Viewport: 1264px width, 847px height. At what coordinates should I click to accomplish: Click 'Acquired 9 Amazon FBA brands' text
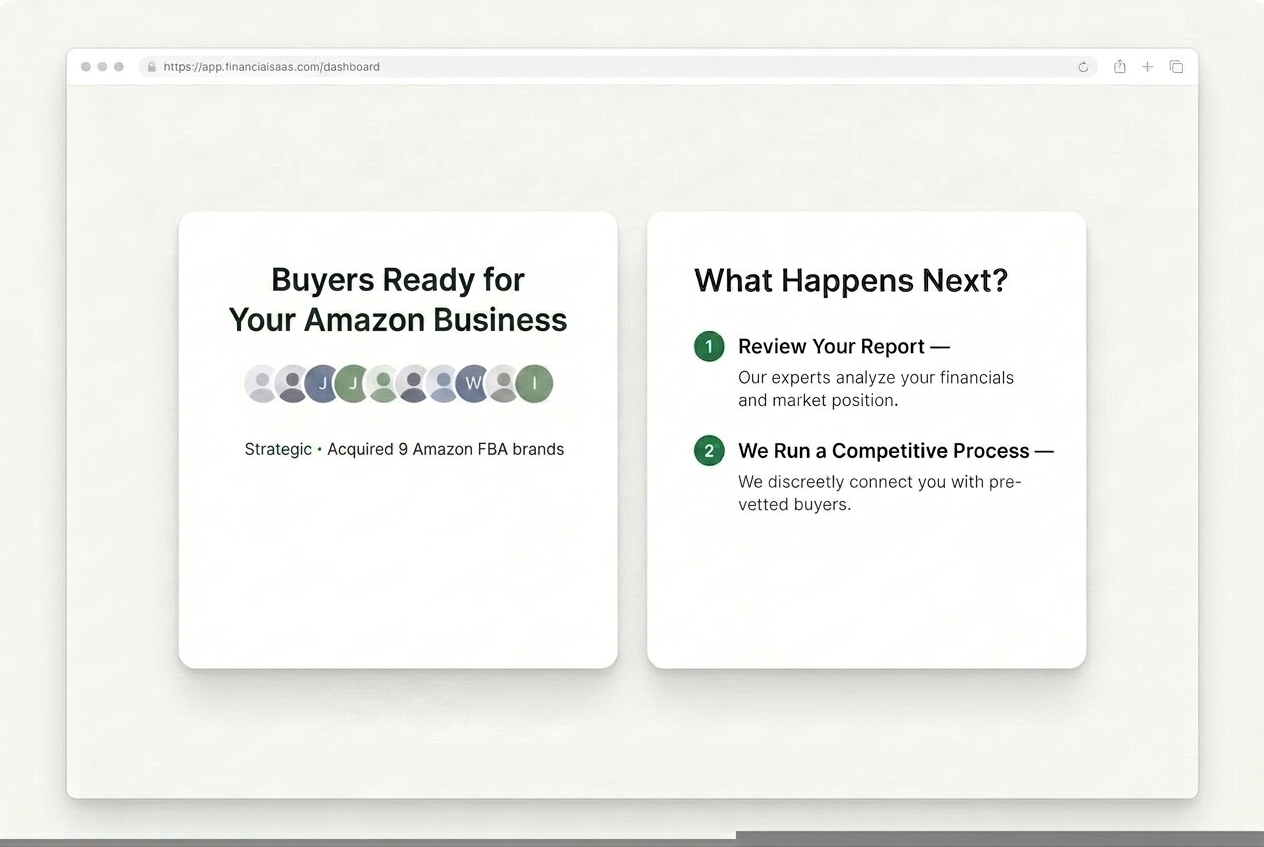pos(446,449)
